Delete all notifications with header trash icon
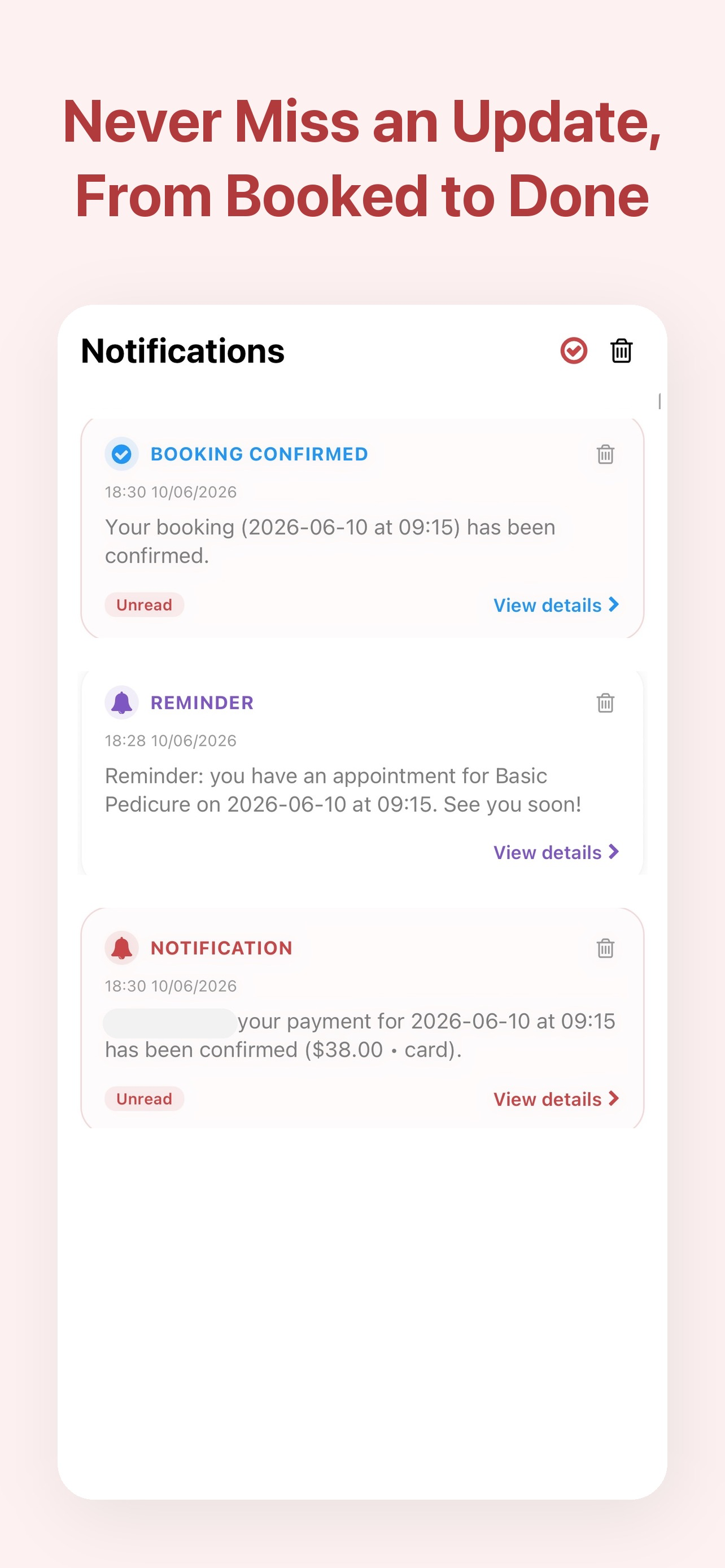This screenshot has height=1568, width=725. (621, 351)
